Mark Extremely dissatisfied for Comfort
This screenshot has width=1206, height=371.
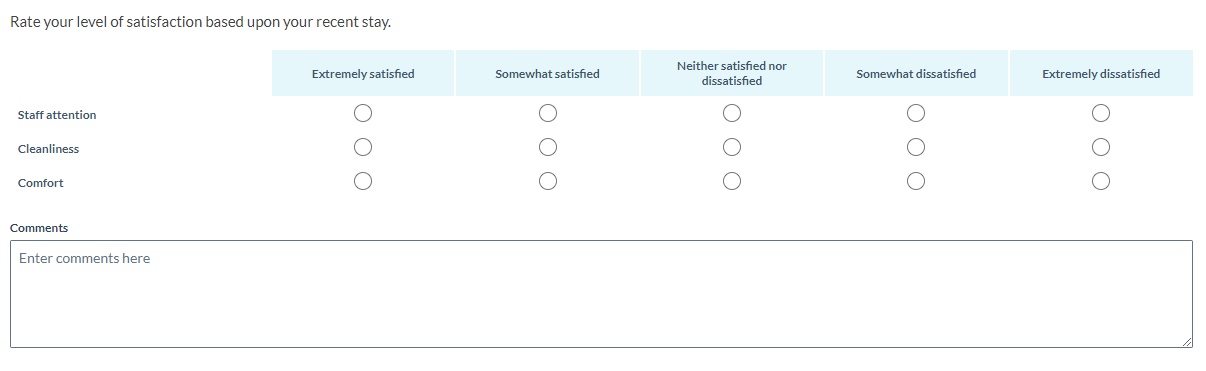[x=1101, y=182]
